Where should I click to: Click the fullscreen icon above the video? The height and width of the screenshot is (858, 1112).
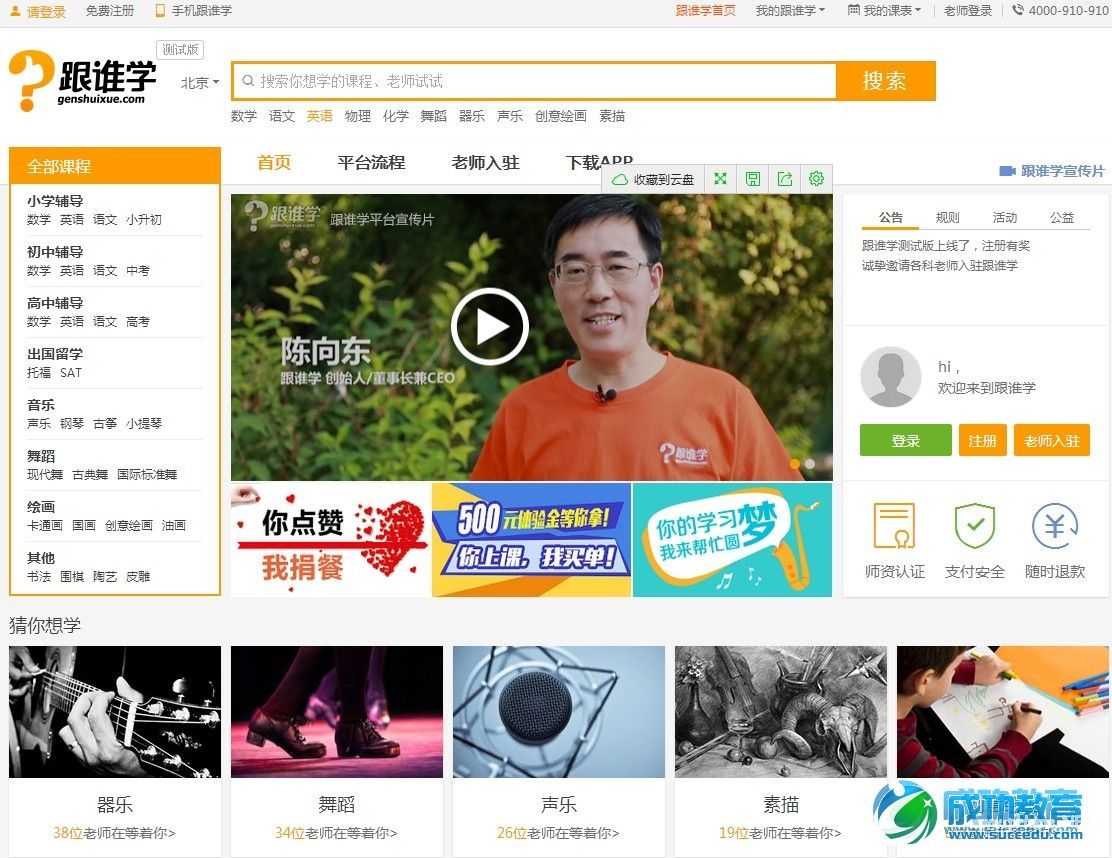(x=720, y=179)
